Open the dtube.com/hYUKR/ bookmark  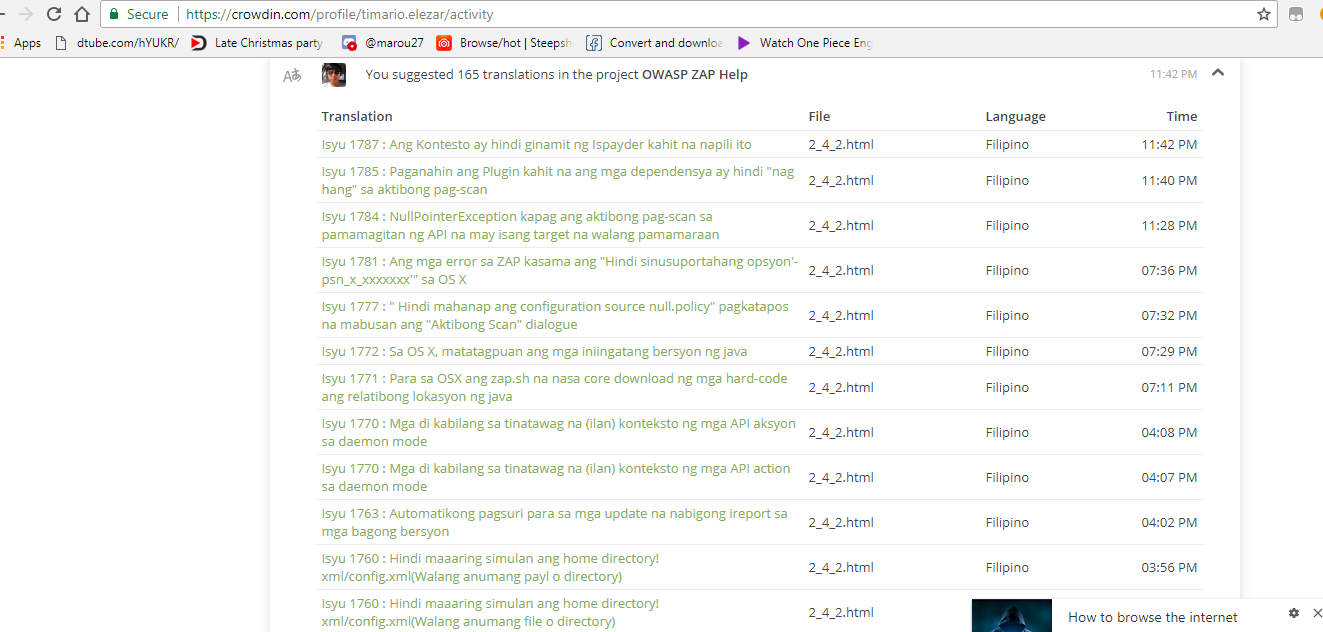click(117, 43)
